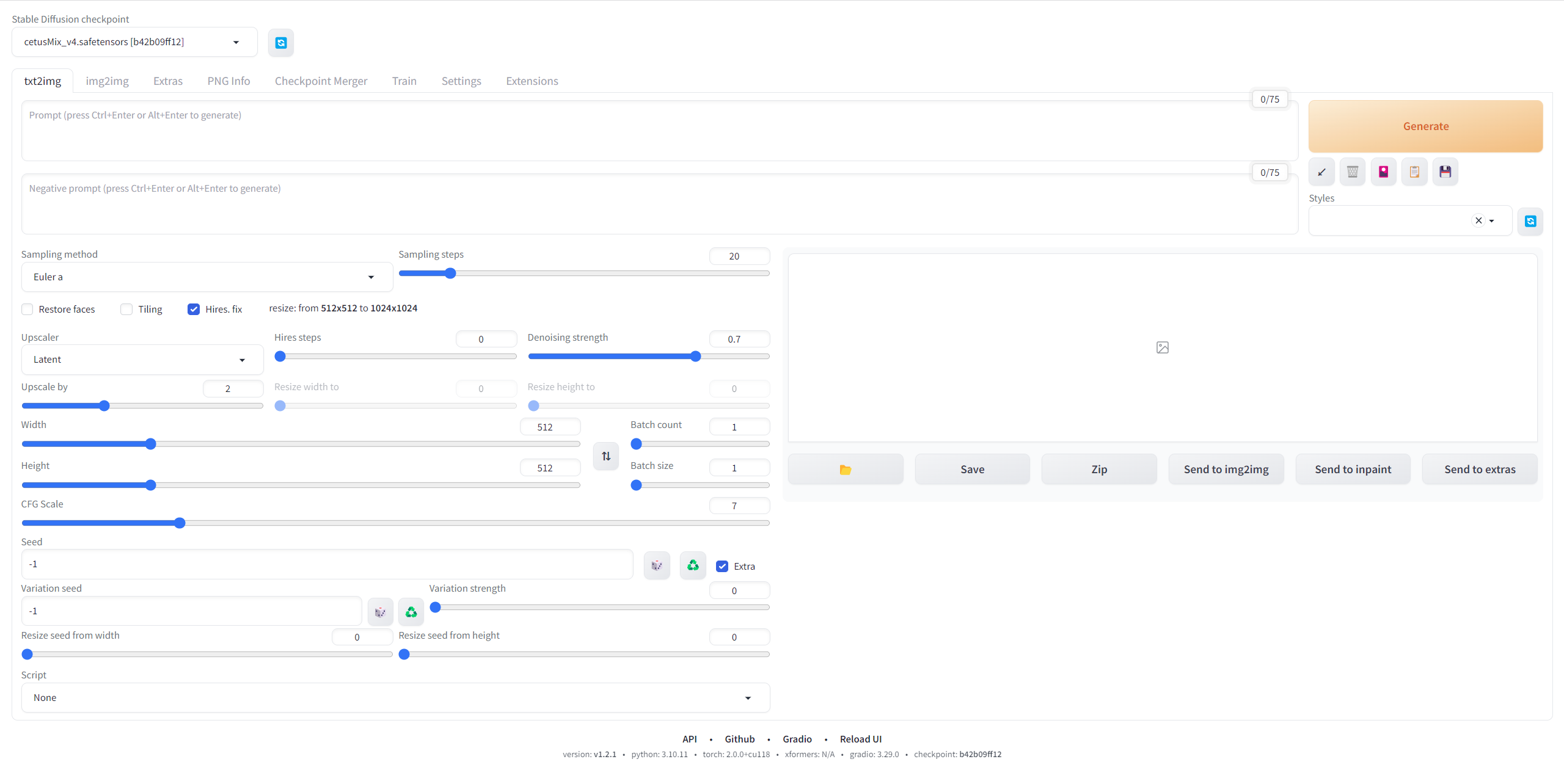Refresh the Stable Diffusion checkpoint list
Screen dimensions: 1564x784
(281, 43)
